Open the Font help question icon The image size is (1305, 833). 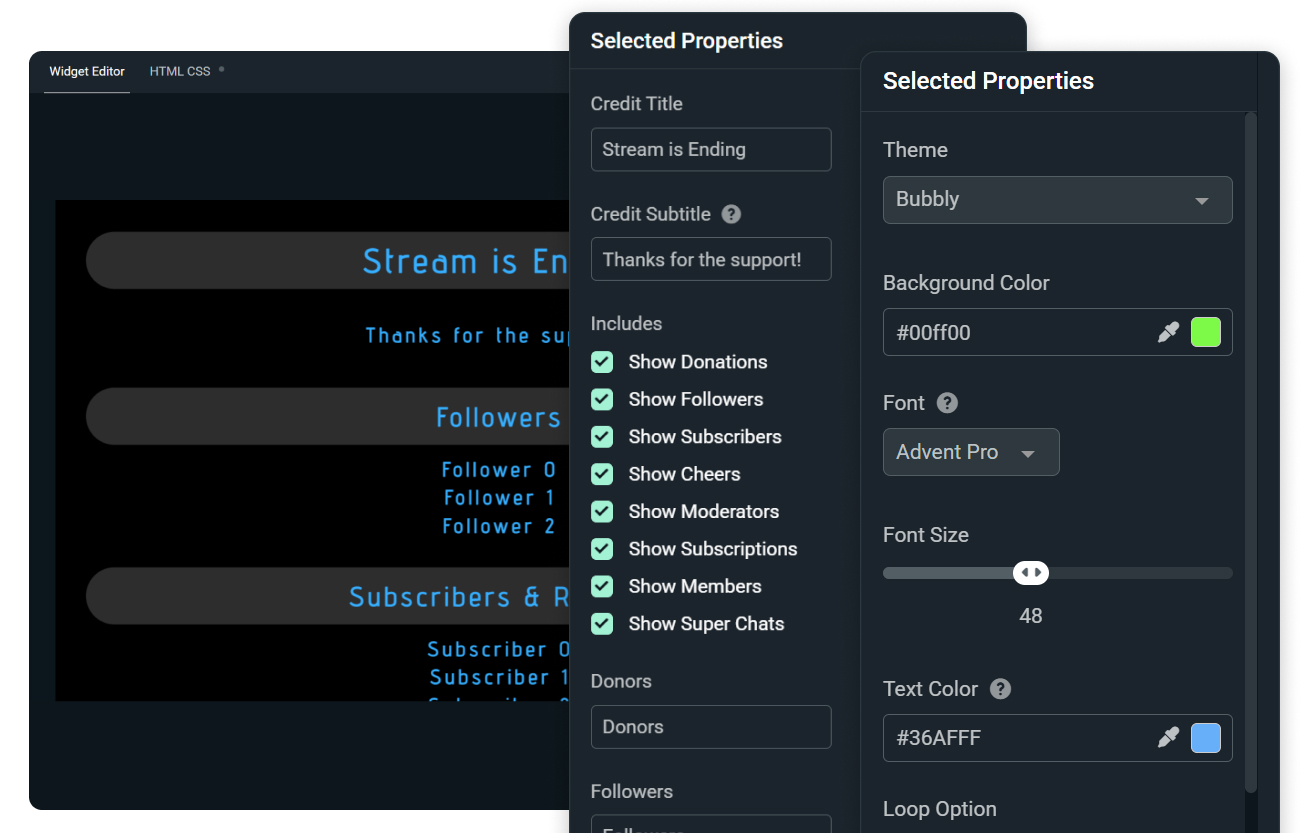click(x=947, y=403)
